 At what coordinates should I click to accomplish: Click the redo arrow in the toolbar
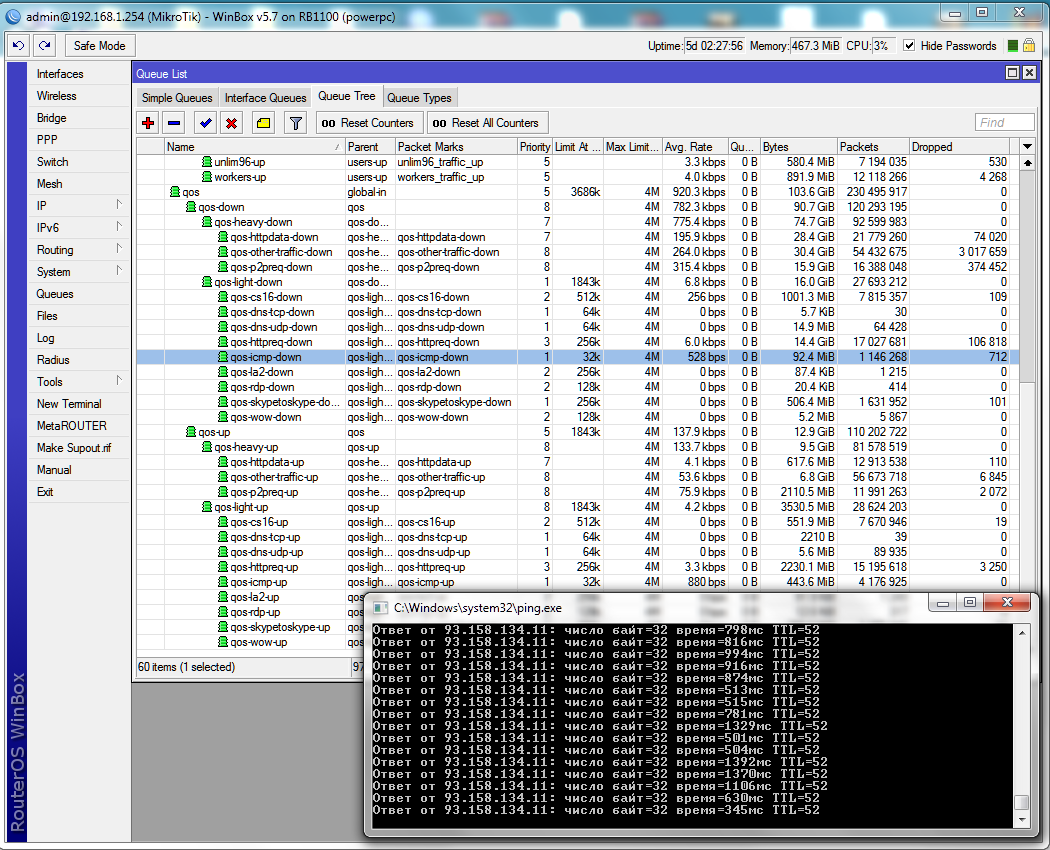(x=44, y=45)
